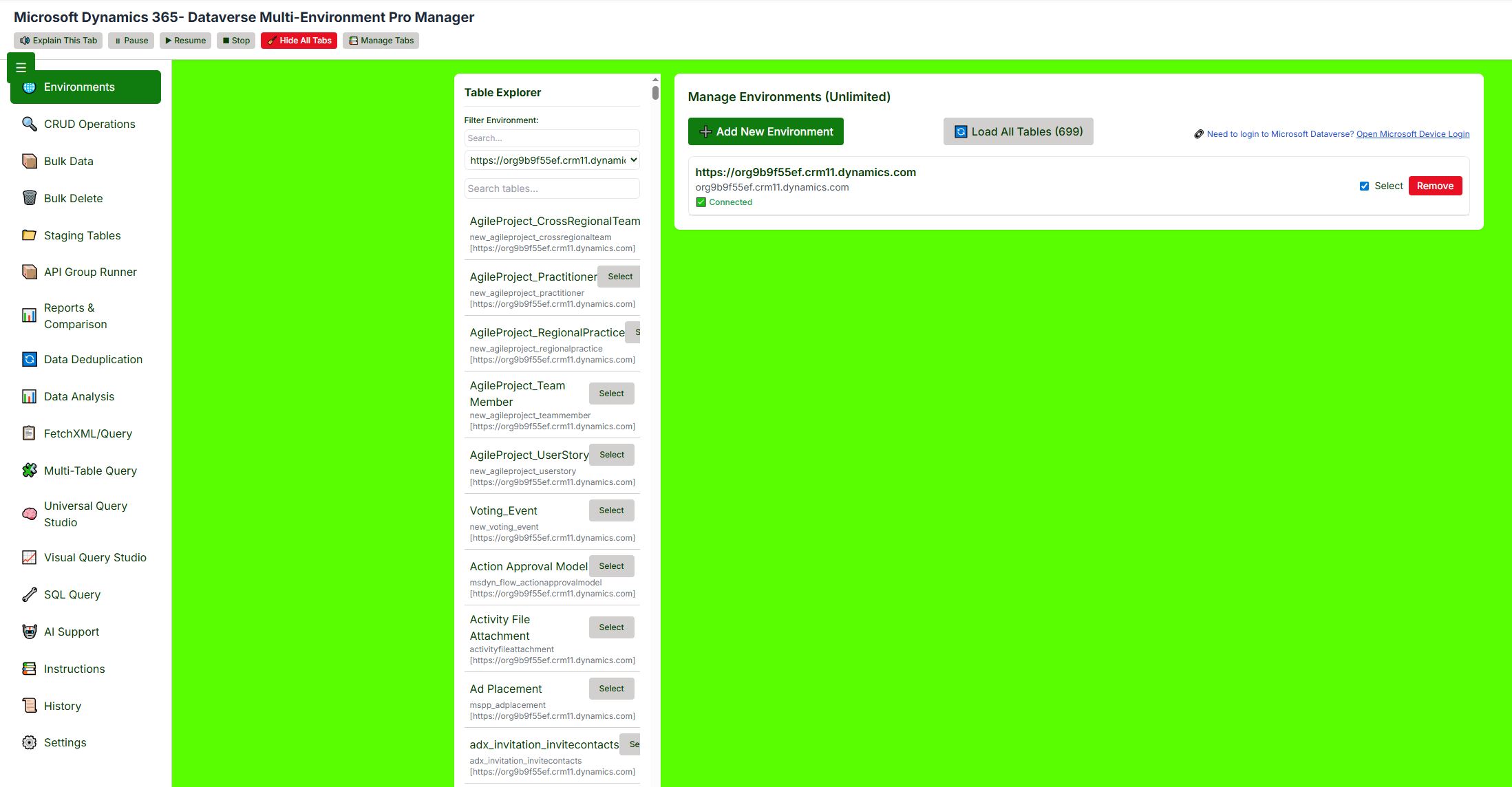Open Settings using the gear icon

click(28, 742)
